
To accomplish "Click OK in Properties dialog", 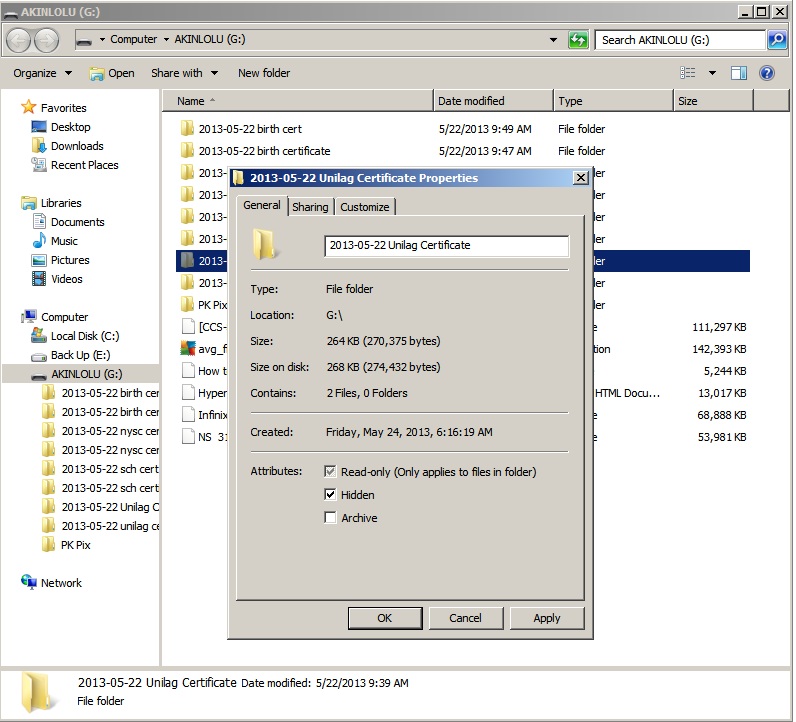I will (x=385, y=618).
